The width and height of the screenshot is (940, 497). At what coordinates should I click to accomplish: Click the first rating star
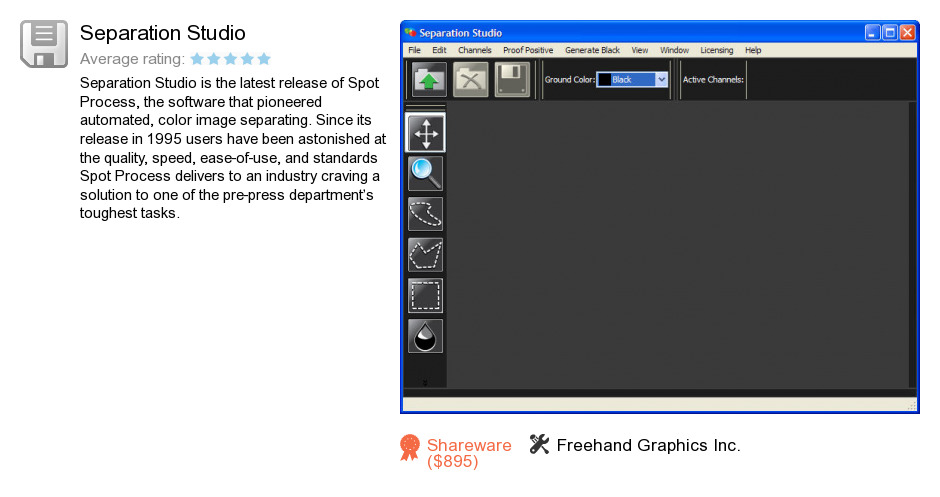(197, 59)
